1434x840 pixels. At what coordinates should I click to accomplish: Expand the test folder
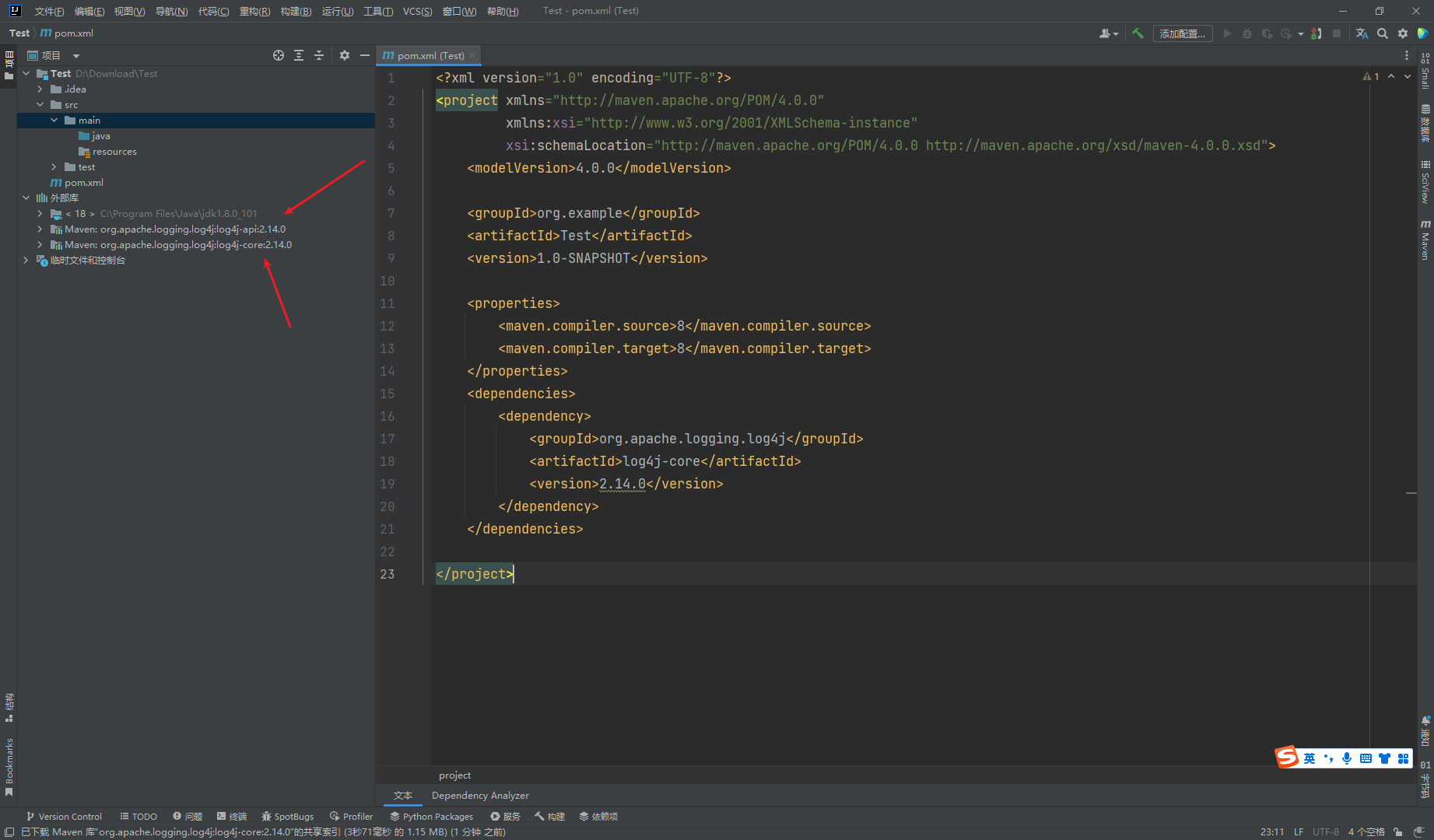tap(54, 166)
